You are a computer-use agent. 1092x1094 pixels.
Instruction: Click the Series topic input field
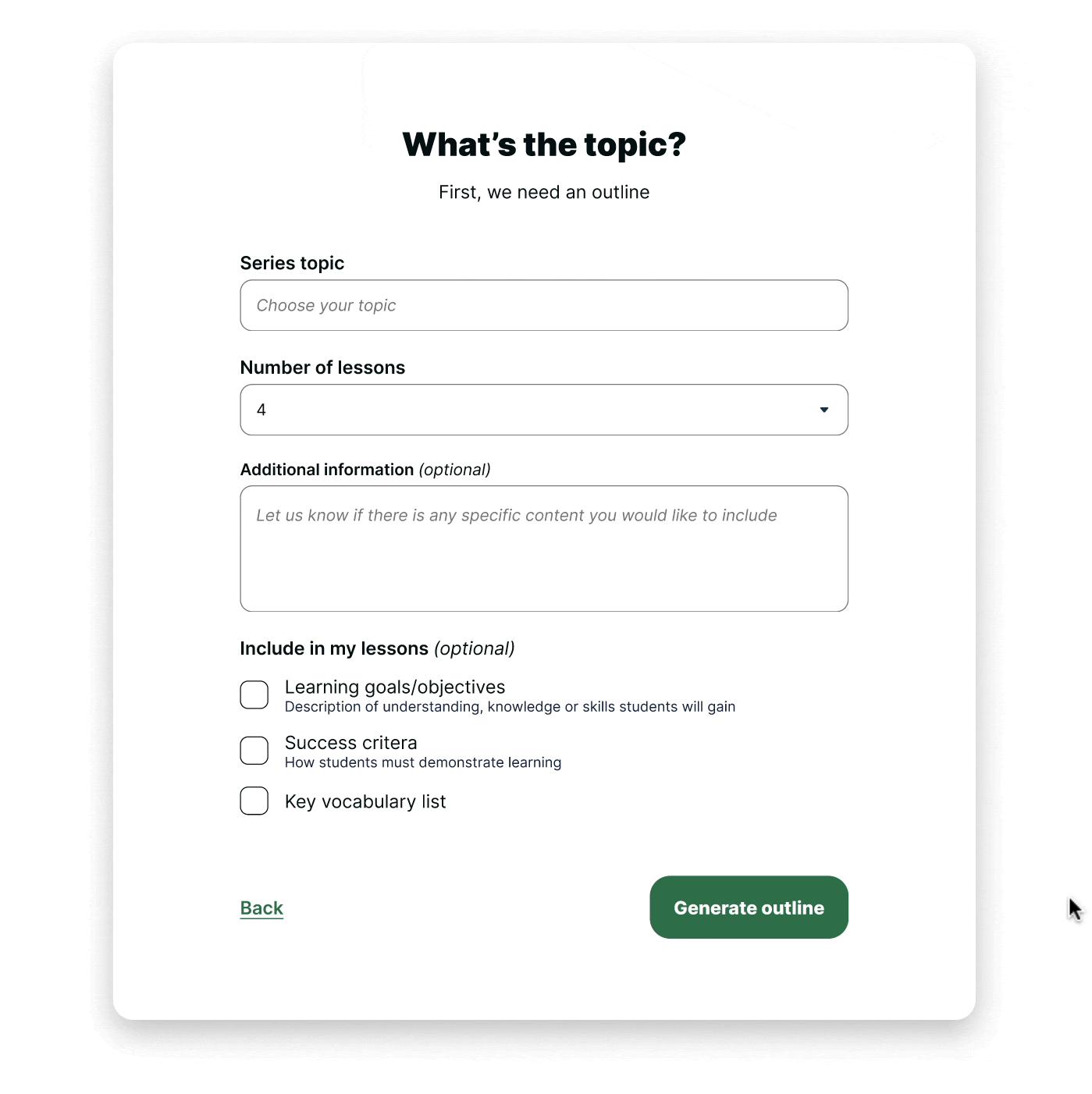544,305
